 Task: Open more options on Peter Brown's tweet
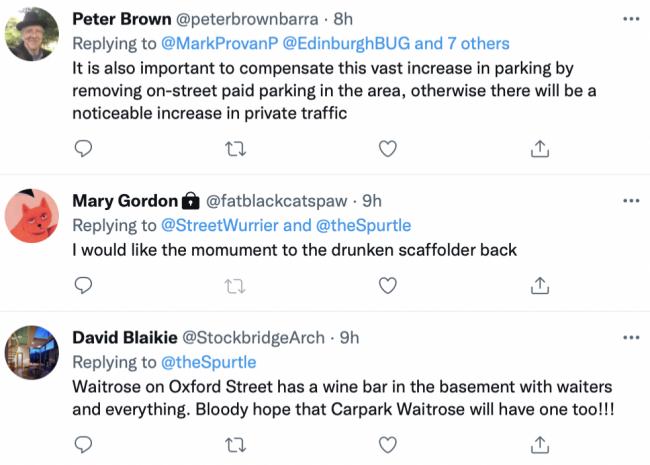[x=631, y=19]
